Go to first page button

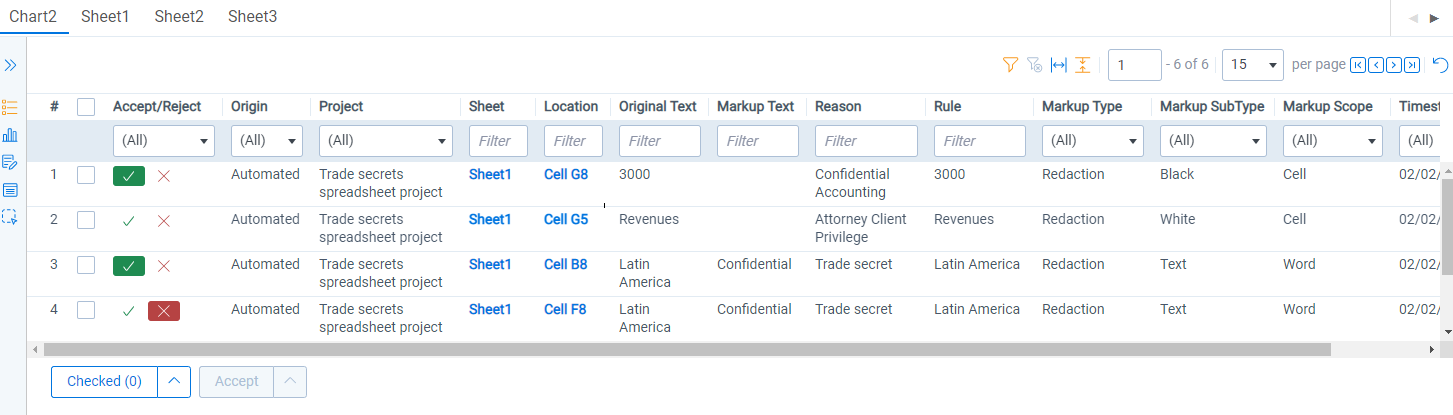1358,65
